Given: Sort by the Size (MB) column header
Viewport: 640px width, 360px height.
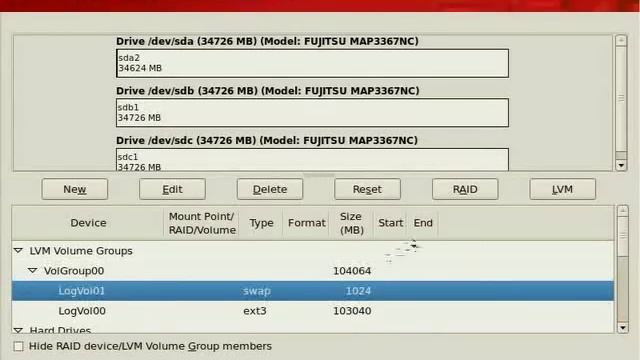Looking at the screenshot, I should [351, 223].
